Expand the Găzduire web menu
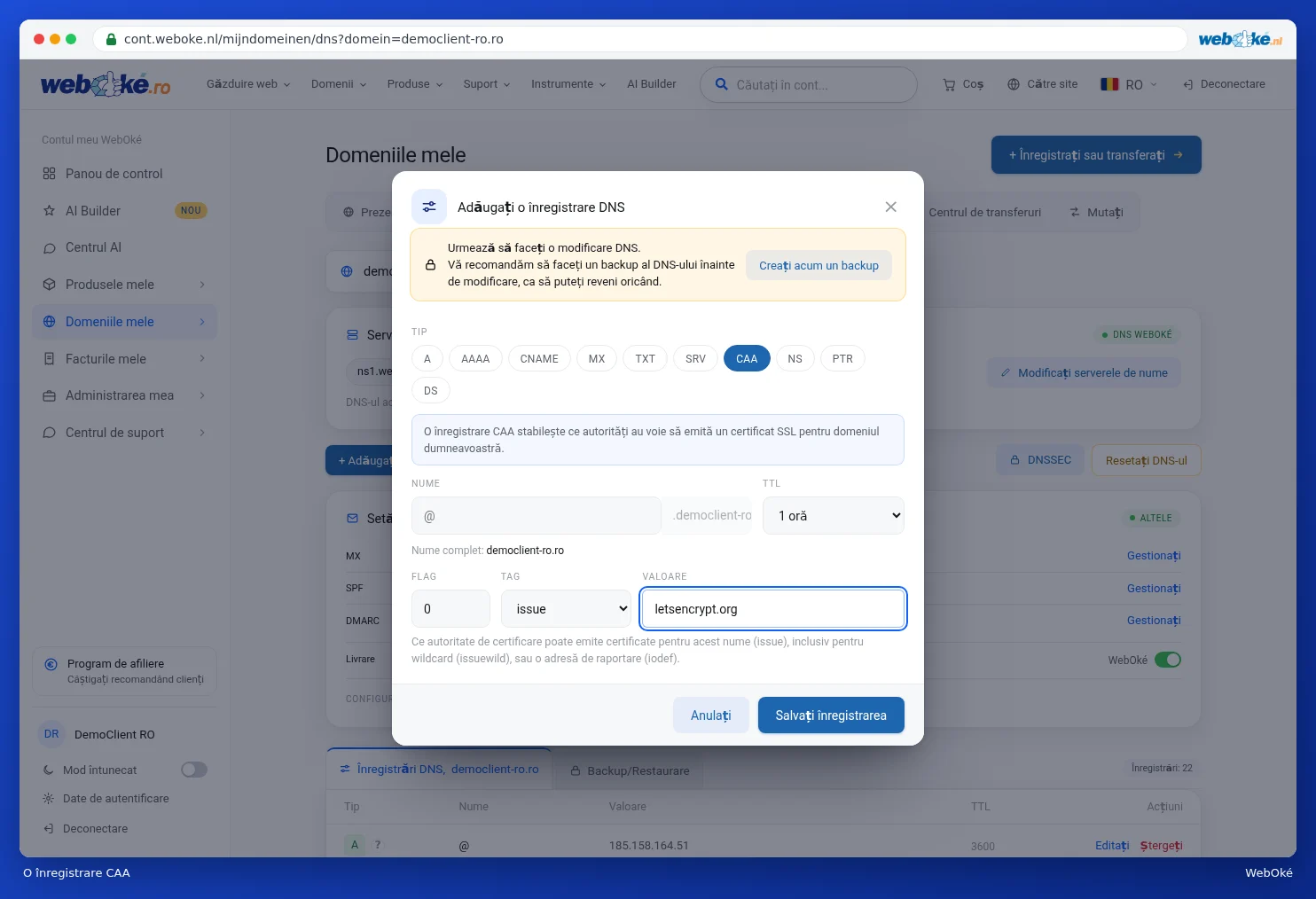This screenshot has height=899, width=1316. click(x=248, y=84)
